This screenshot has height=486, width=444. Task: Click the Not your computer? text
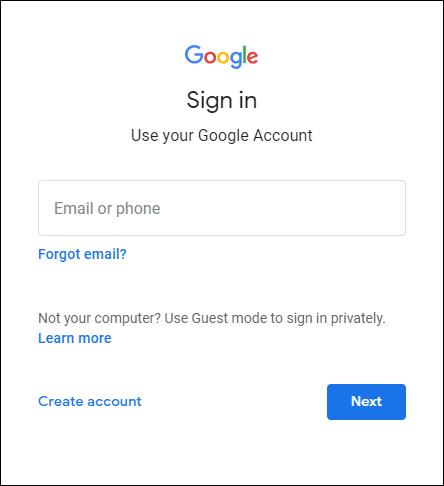pyautogui.click(x=100, y=318)
